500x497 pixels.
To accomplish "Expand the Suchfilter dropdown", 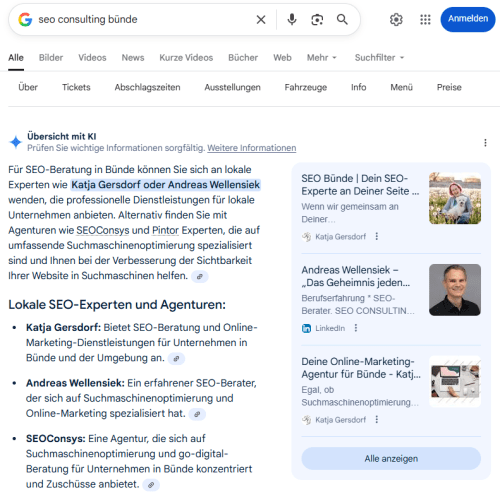I will pos(379,58).
